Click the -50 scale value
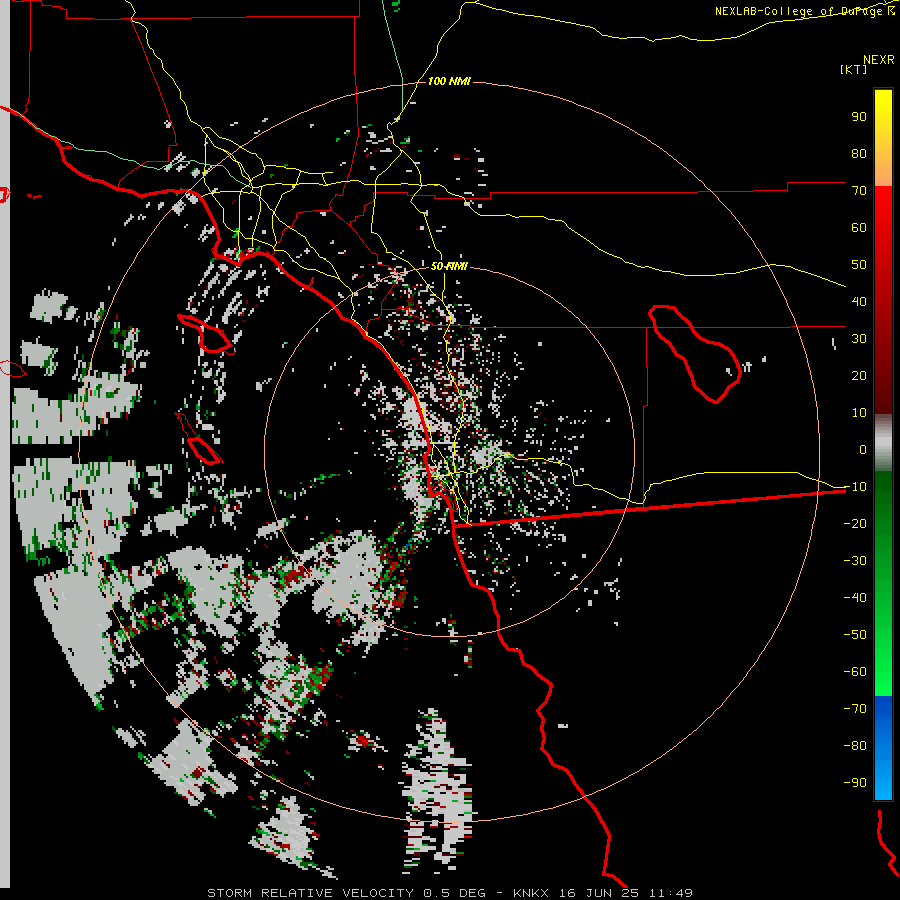 coord(855,635)
